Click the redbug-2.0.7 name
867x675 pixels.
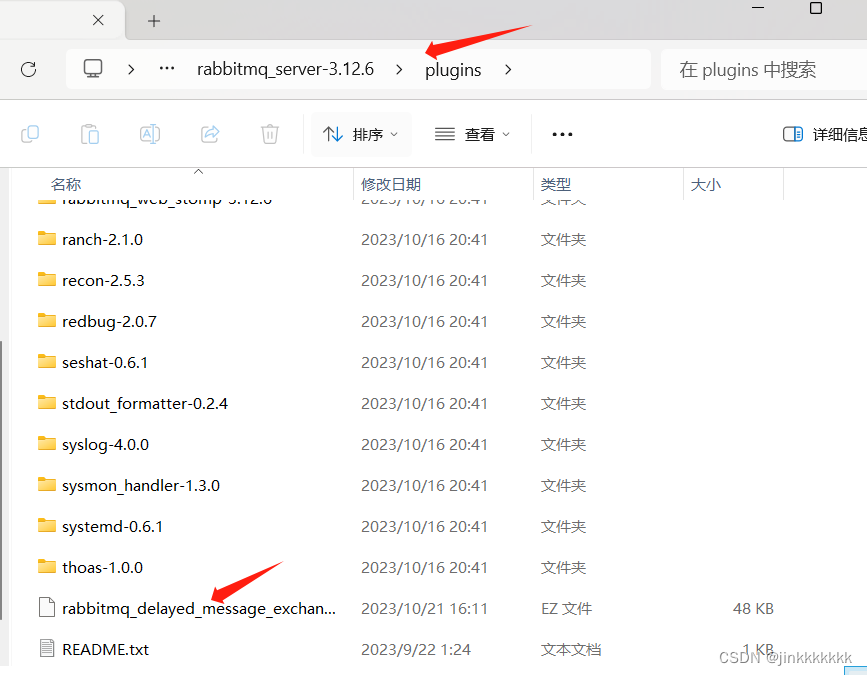point(109,321)
